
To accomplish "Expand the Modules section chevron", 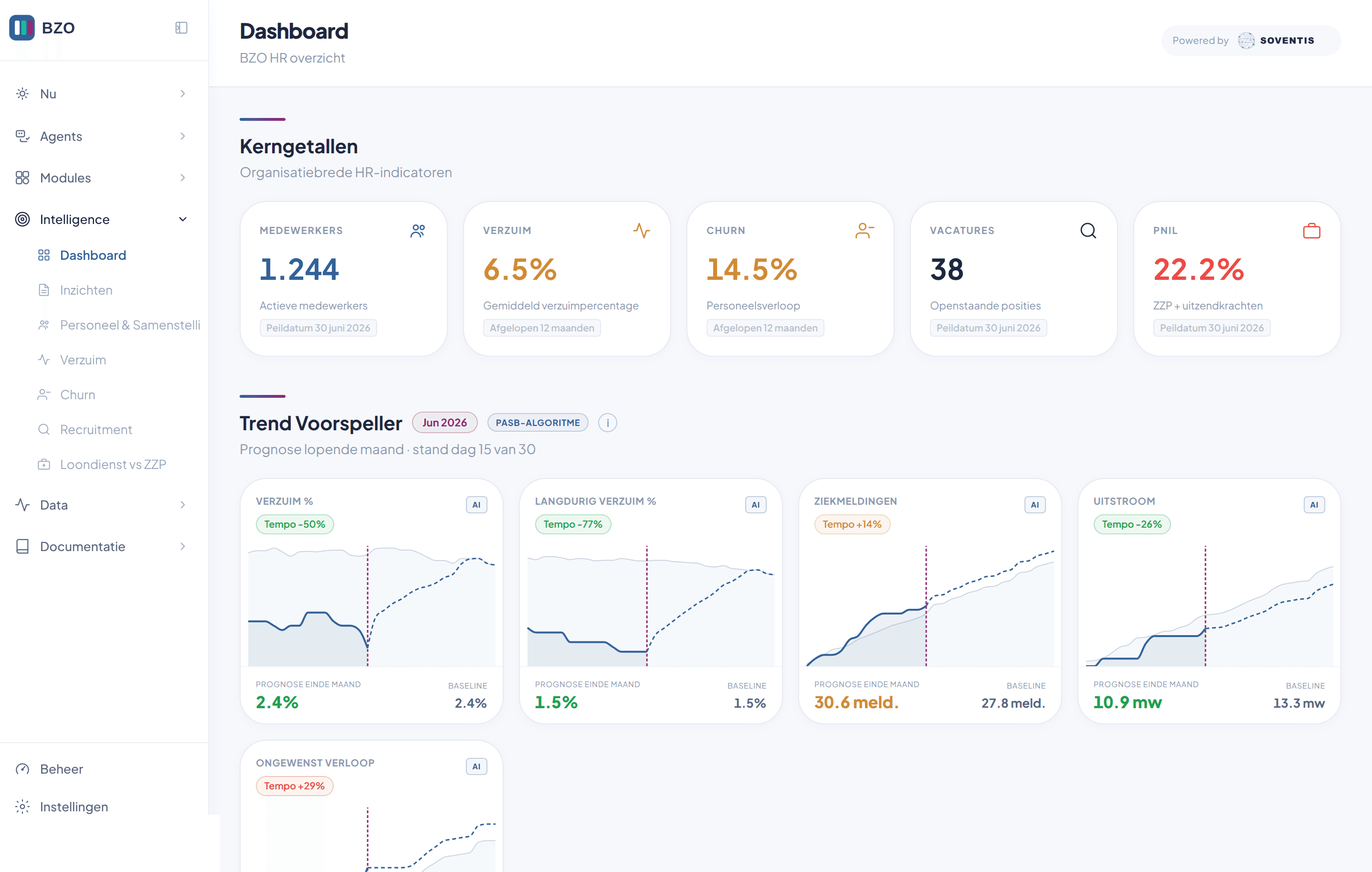I will (x=183, y=178).
